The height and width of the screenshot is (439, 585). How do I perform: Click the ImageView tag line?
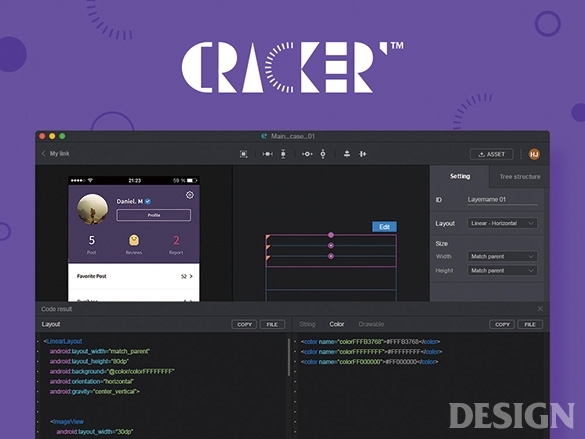point(67,421)
